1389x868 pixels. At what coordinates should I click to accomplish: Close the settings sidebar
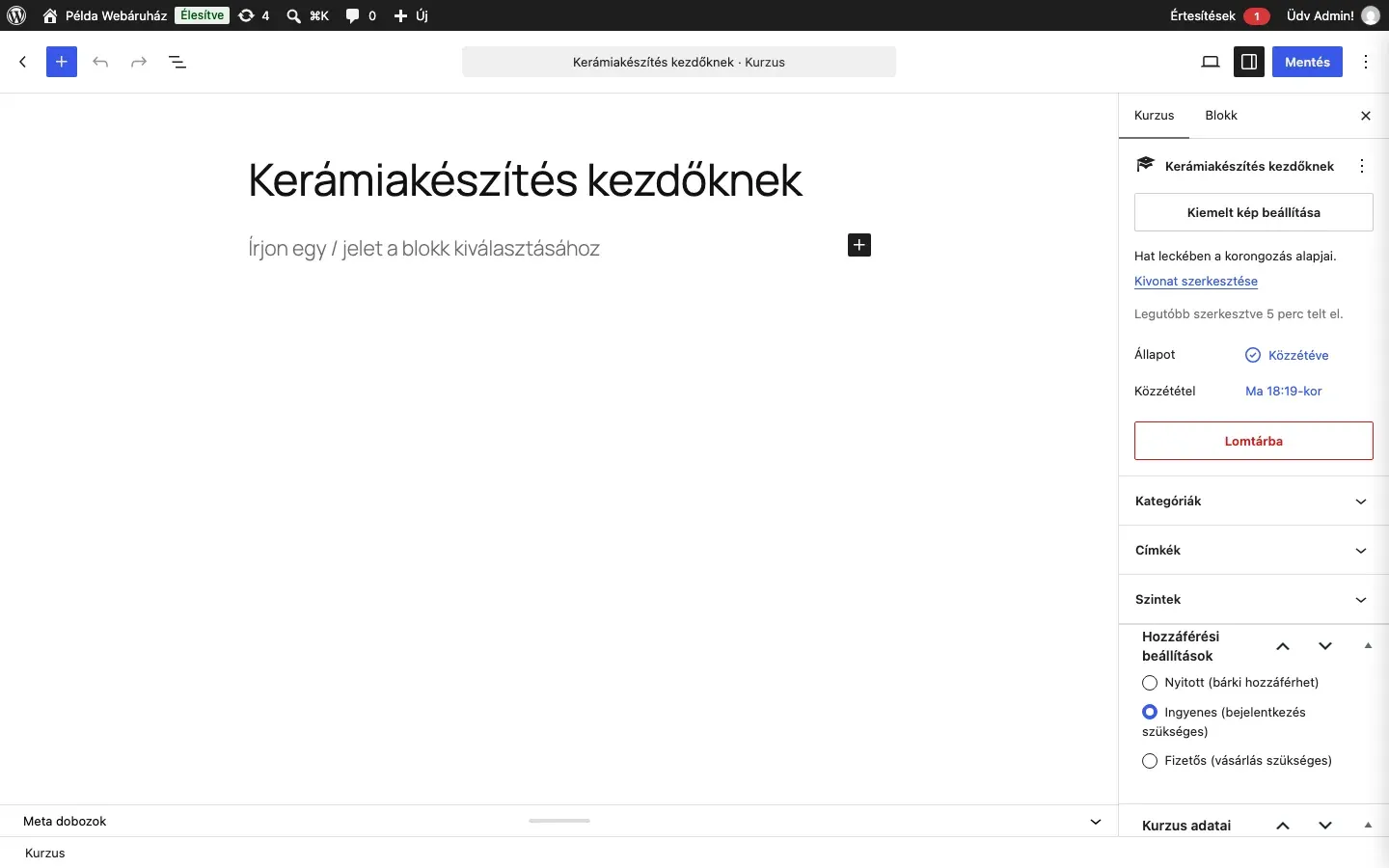[1366, 116]
